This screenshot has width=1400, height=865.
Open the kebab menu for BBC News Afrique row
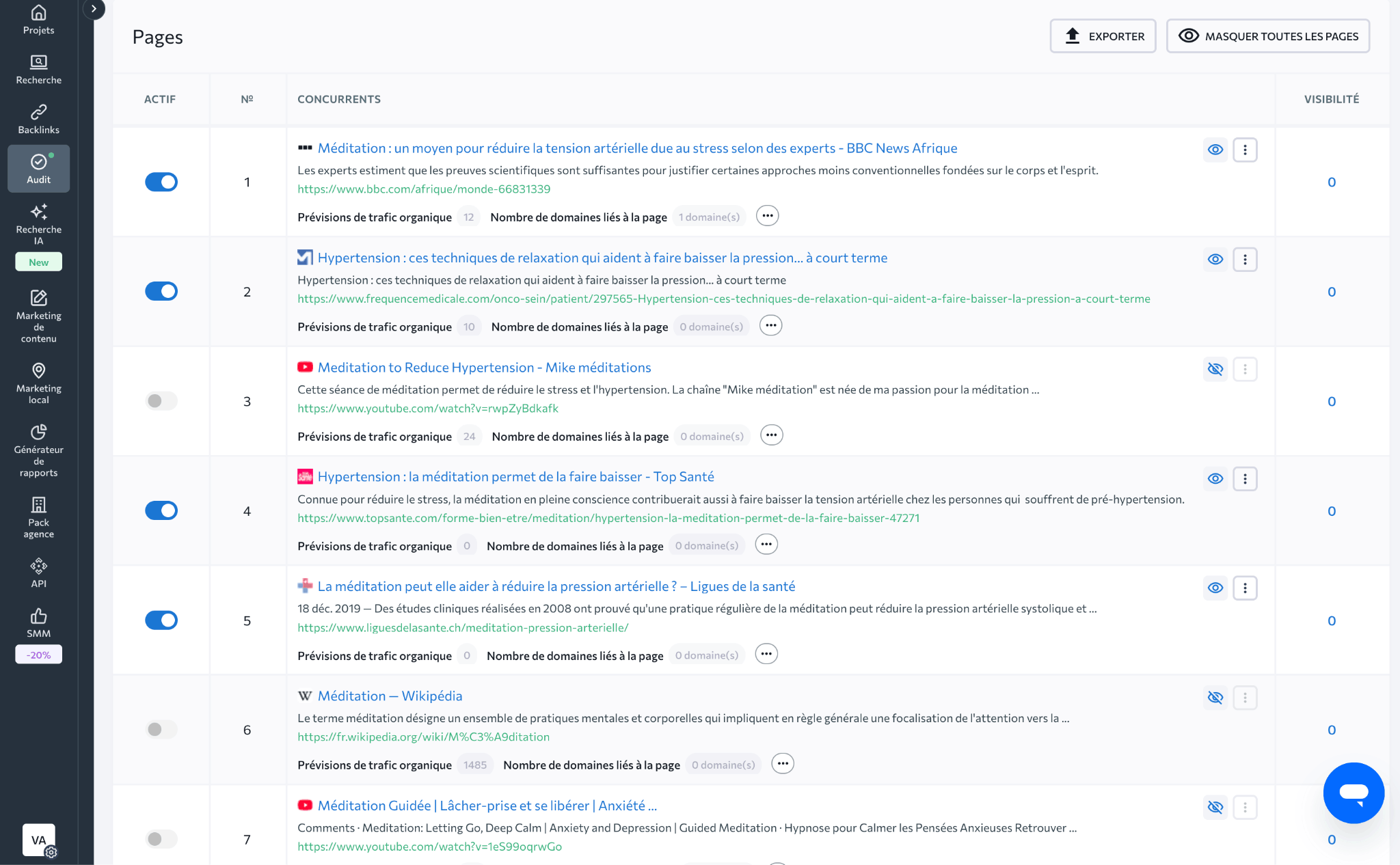(1245, 150)
